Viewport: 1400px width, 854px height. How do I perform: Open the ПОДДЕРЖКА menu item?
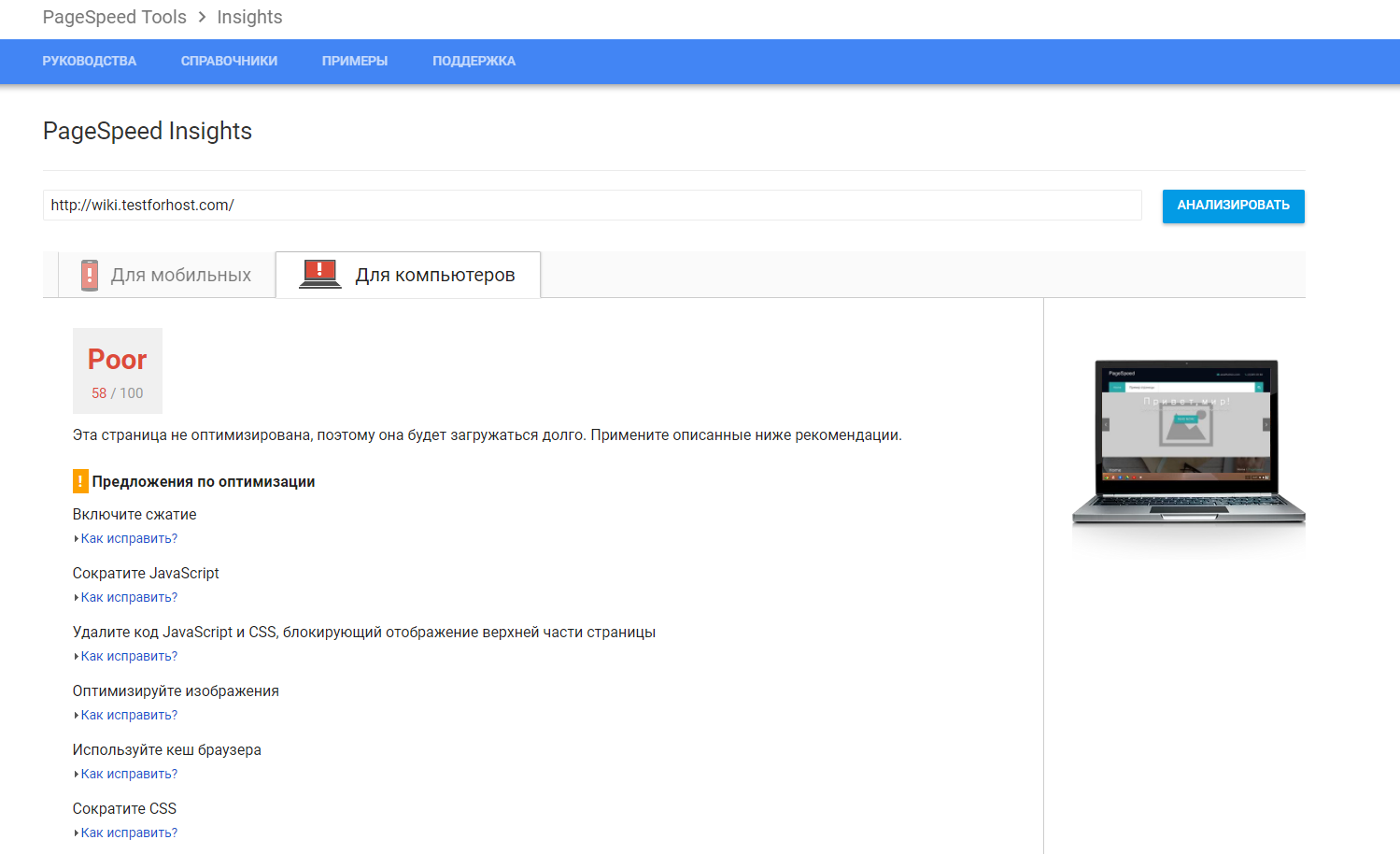coord(474,61)
